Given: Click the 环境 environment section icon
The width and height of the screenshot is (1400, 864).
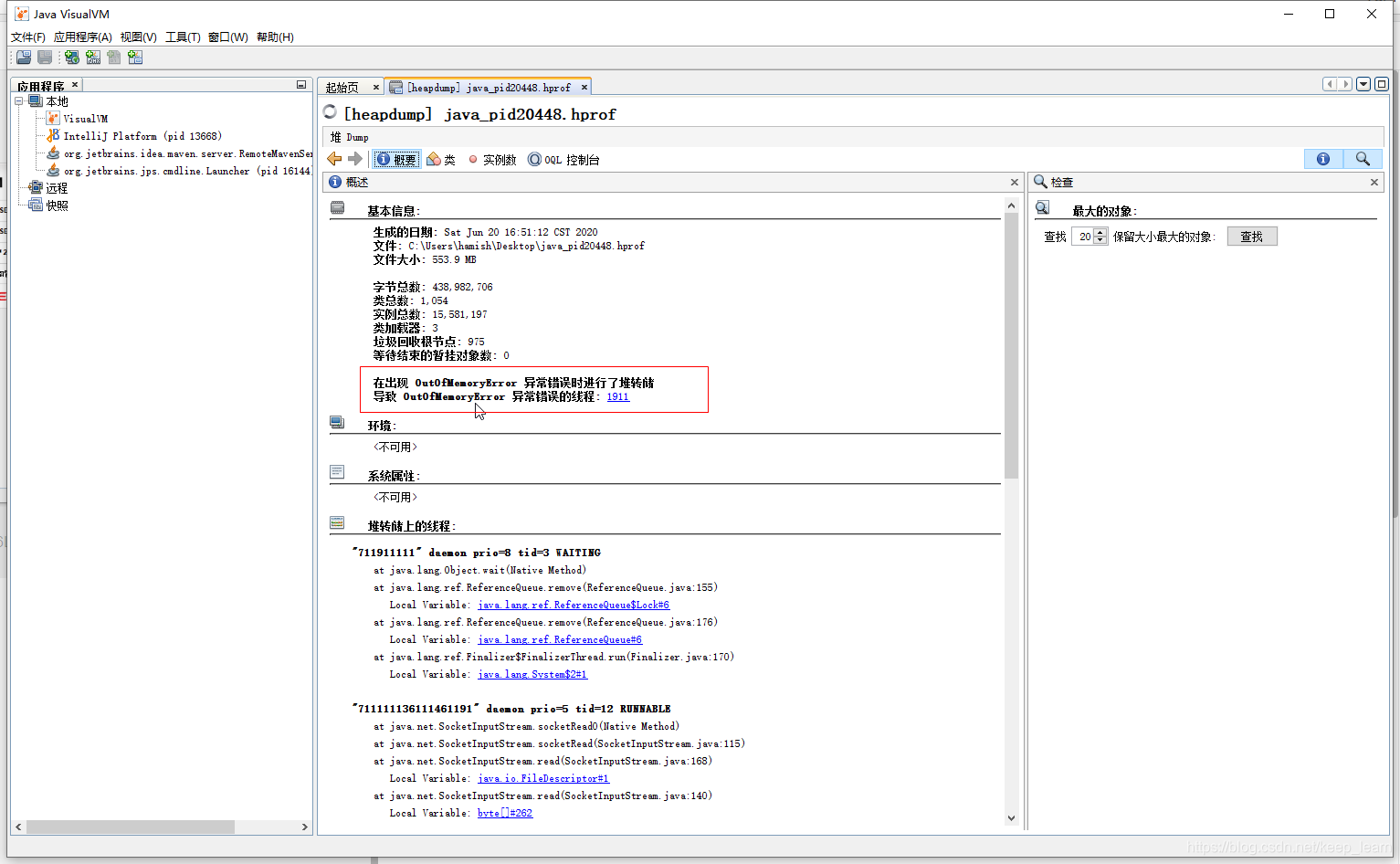Looking at the screenshot, I should [x=338, y=423].
